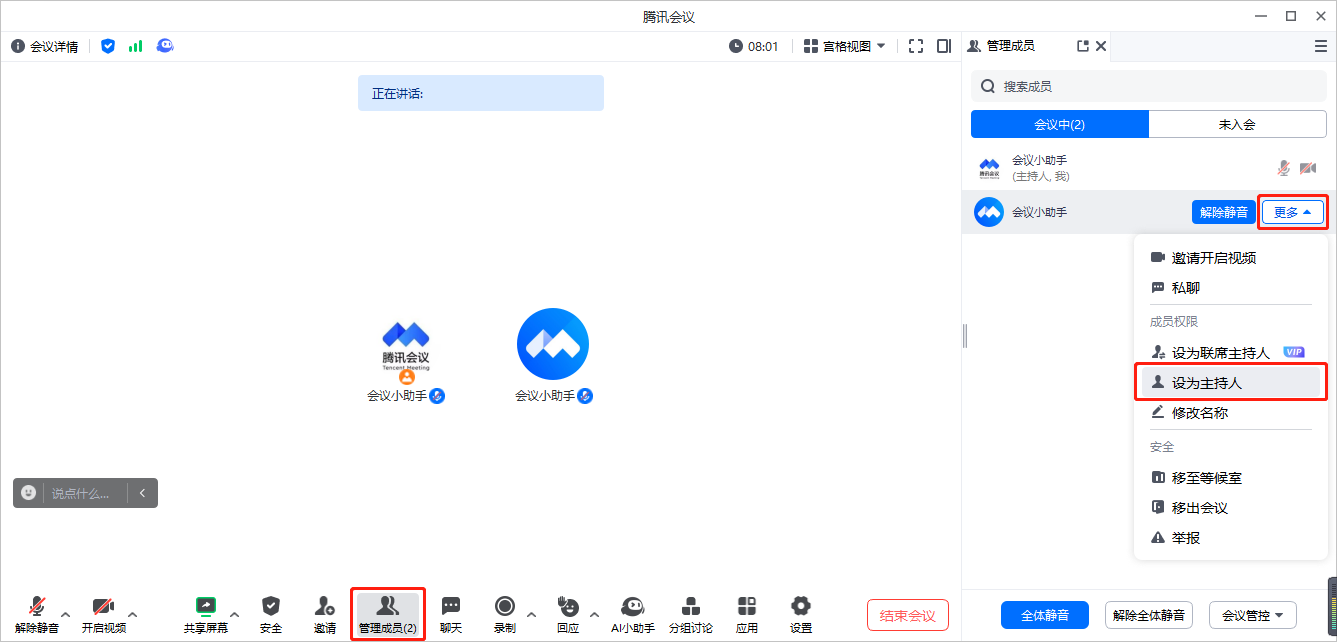Choose 私聊 from the member menu
This screenshot has height=642, width=1337.
click(x=1231, y=288)
